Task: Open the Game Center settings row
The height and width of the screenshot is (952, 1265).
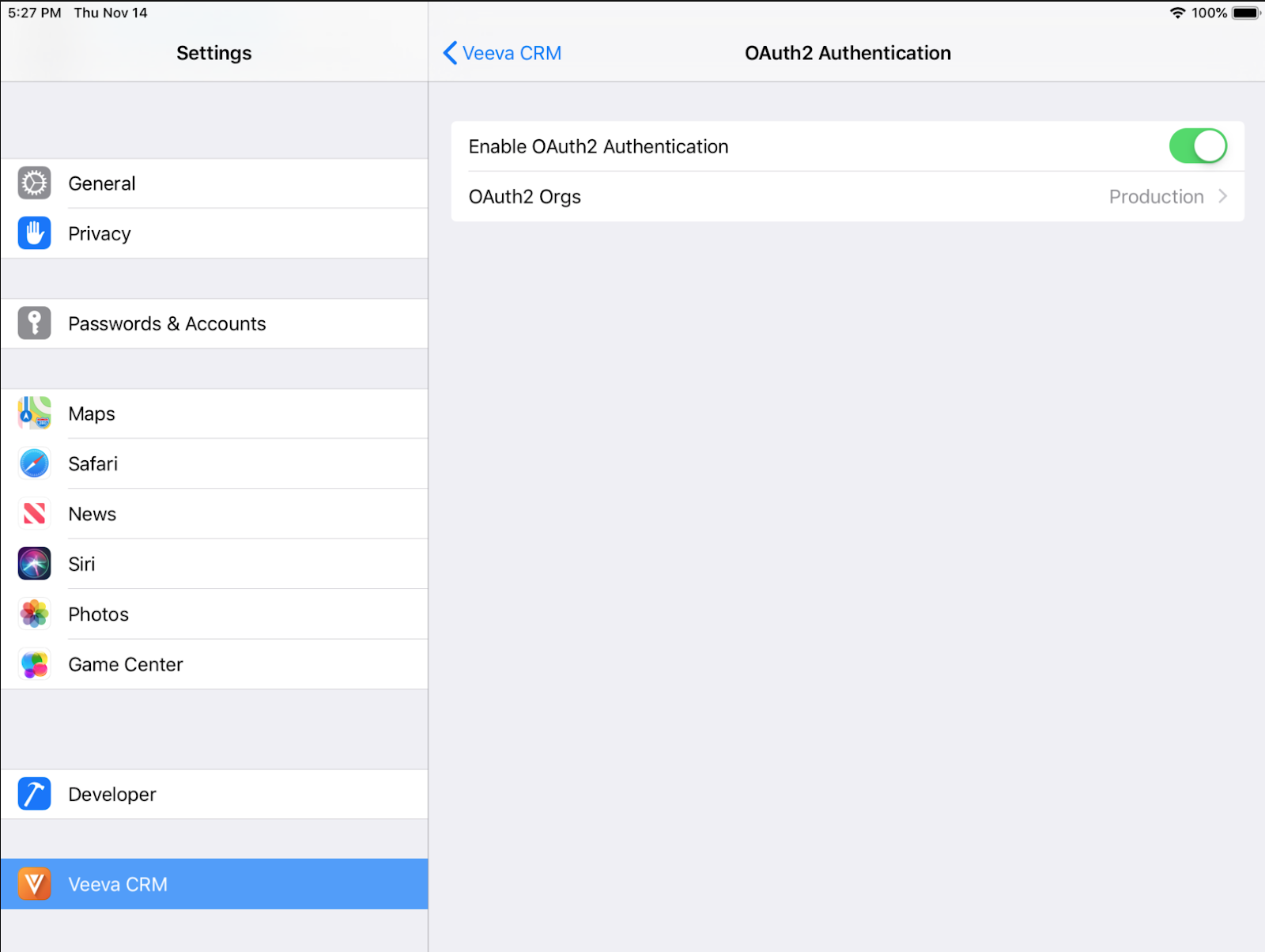Action: pyautogui.click(x=126, y=664)
